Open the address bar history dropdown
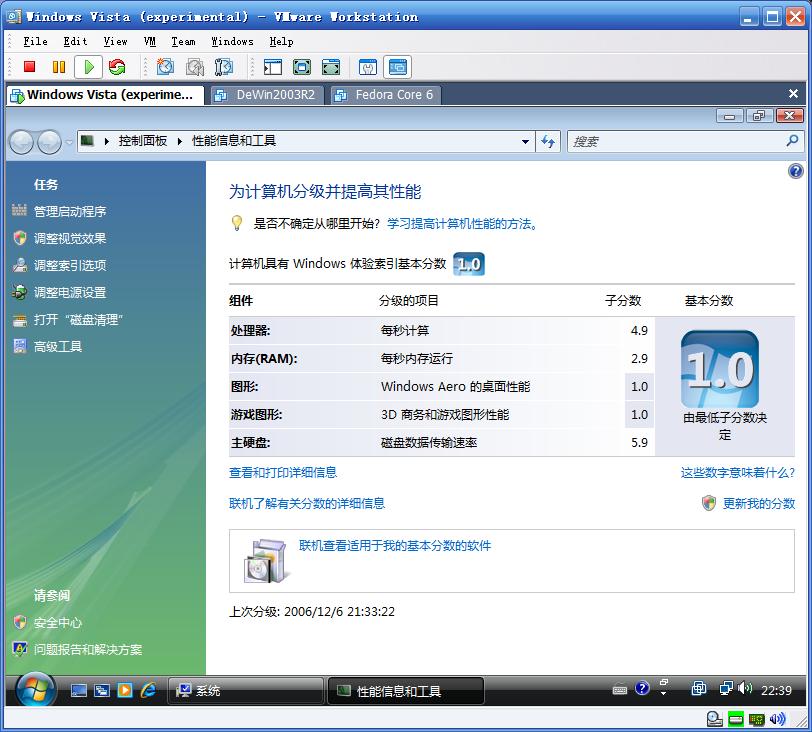Screen dimensions: 812x732 (525, 141)
